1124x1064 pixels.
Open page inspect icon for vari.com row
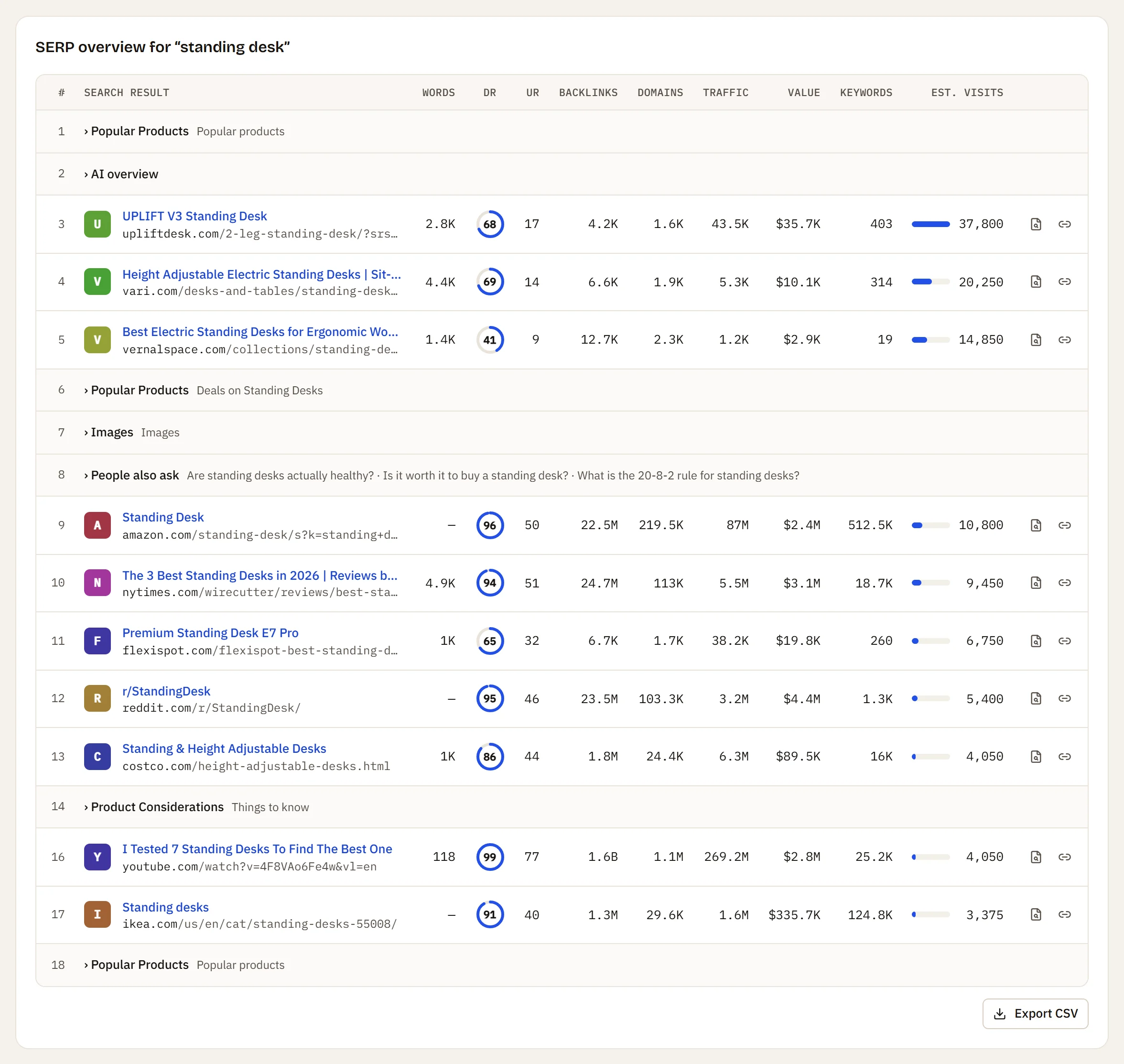pos(1036,282)
